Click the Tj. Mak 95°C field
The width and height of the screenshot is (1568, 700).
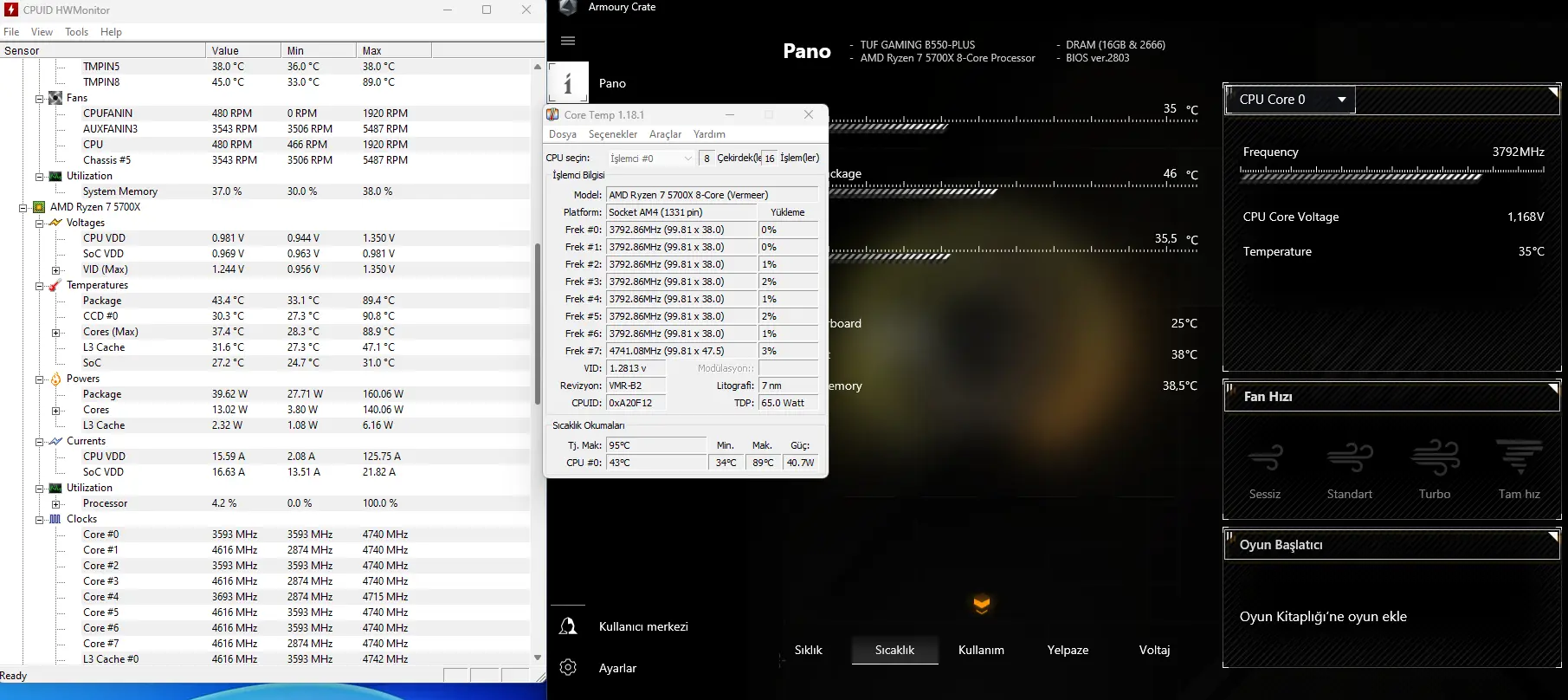(656, 445)
